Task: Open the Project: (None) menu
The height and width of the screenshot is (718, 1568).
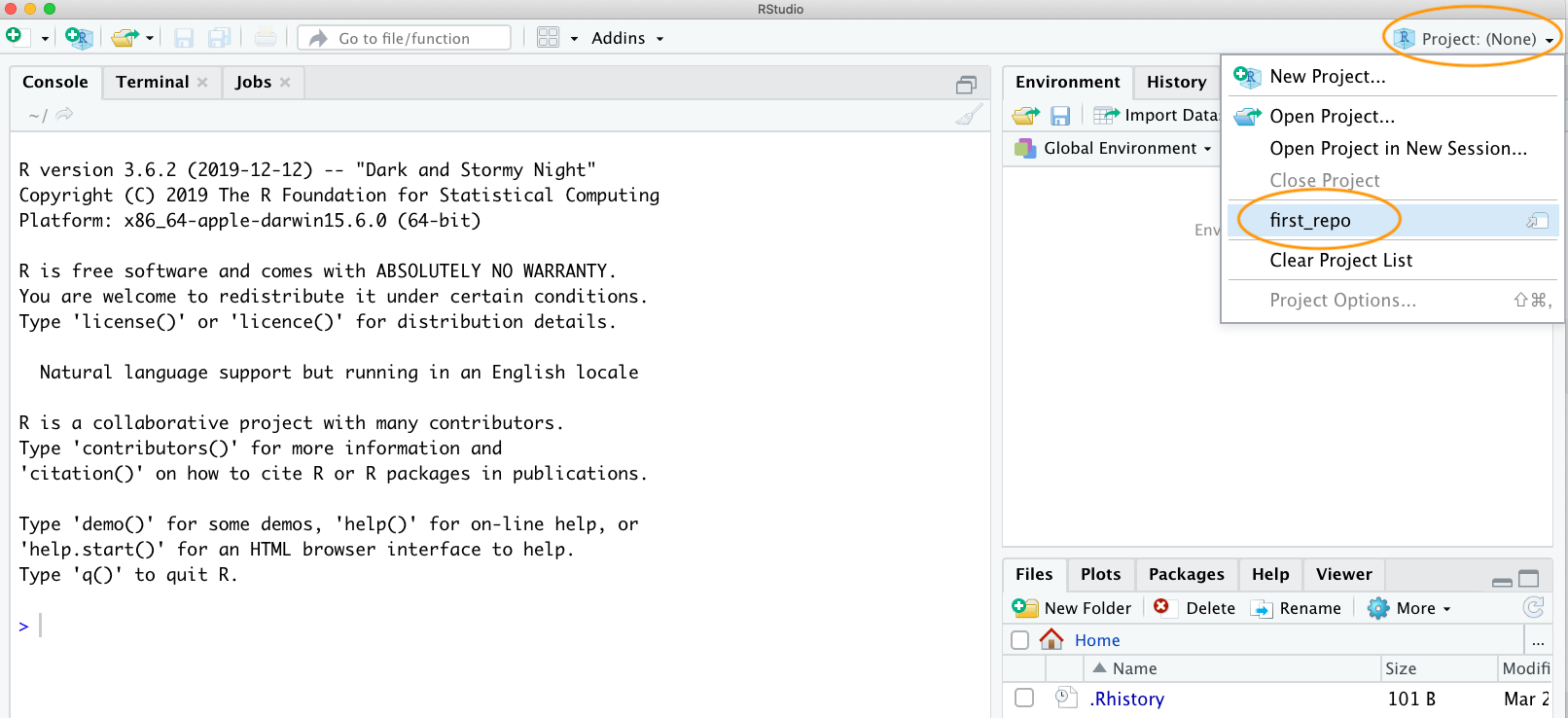Action: [1474, 39]
